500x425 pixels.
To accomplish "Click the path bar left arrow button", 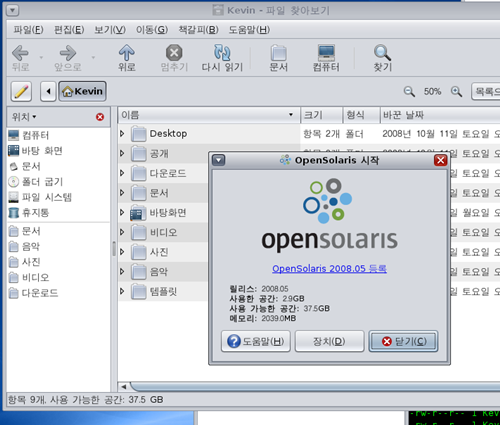I will click(48, 91).
